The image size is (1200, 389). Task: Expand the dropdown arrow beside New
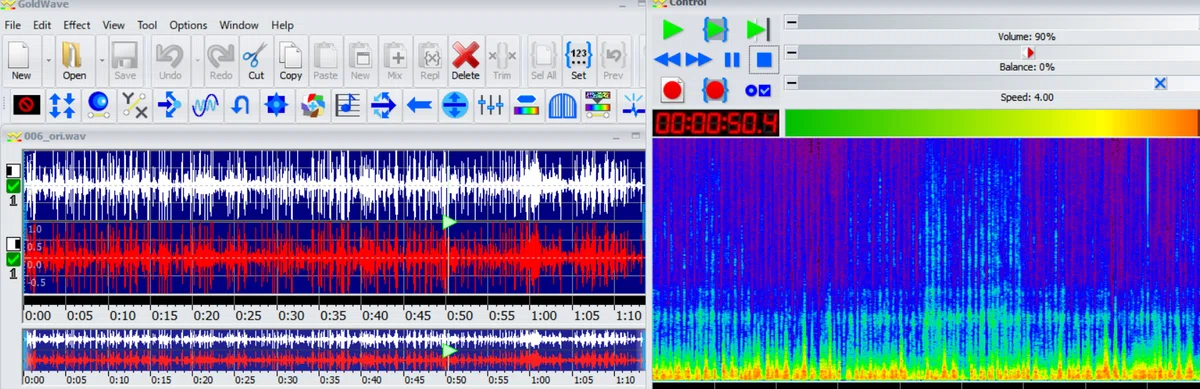(48, 61)
